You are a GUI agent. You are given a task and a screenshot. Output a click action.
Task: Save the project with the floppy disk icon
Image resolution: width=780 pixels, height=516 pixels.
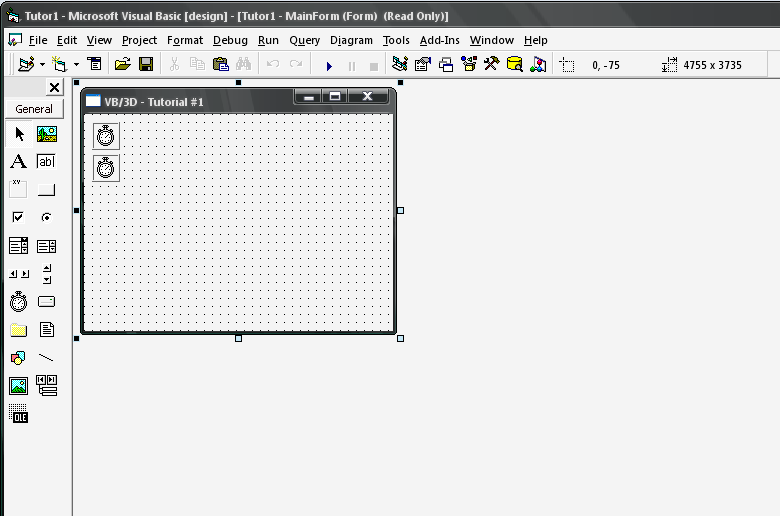146,64
